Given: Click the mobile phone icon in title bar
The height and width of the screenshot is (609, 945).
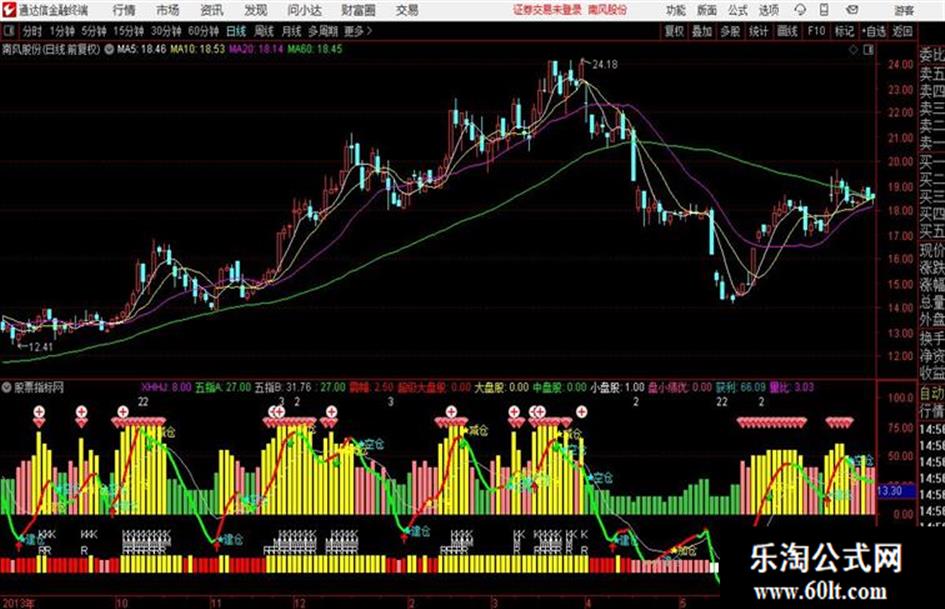Looking at the screenshot, I should (x=824, y=10).
